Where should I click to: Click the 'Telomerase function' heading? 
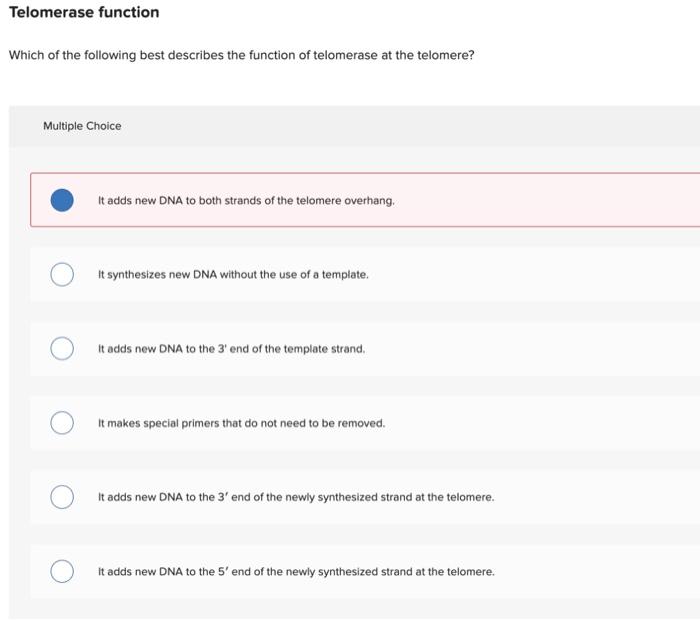coord(84,12)
